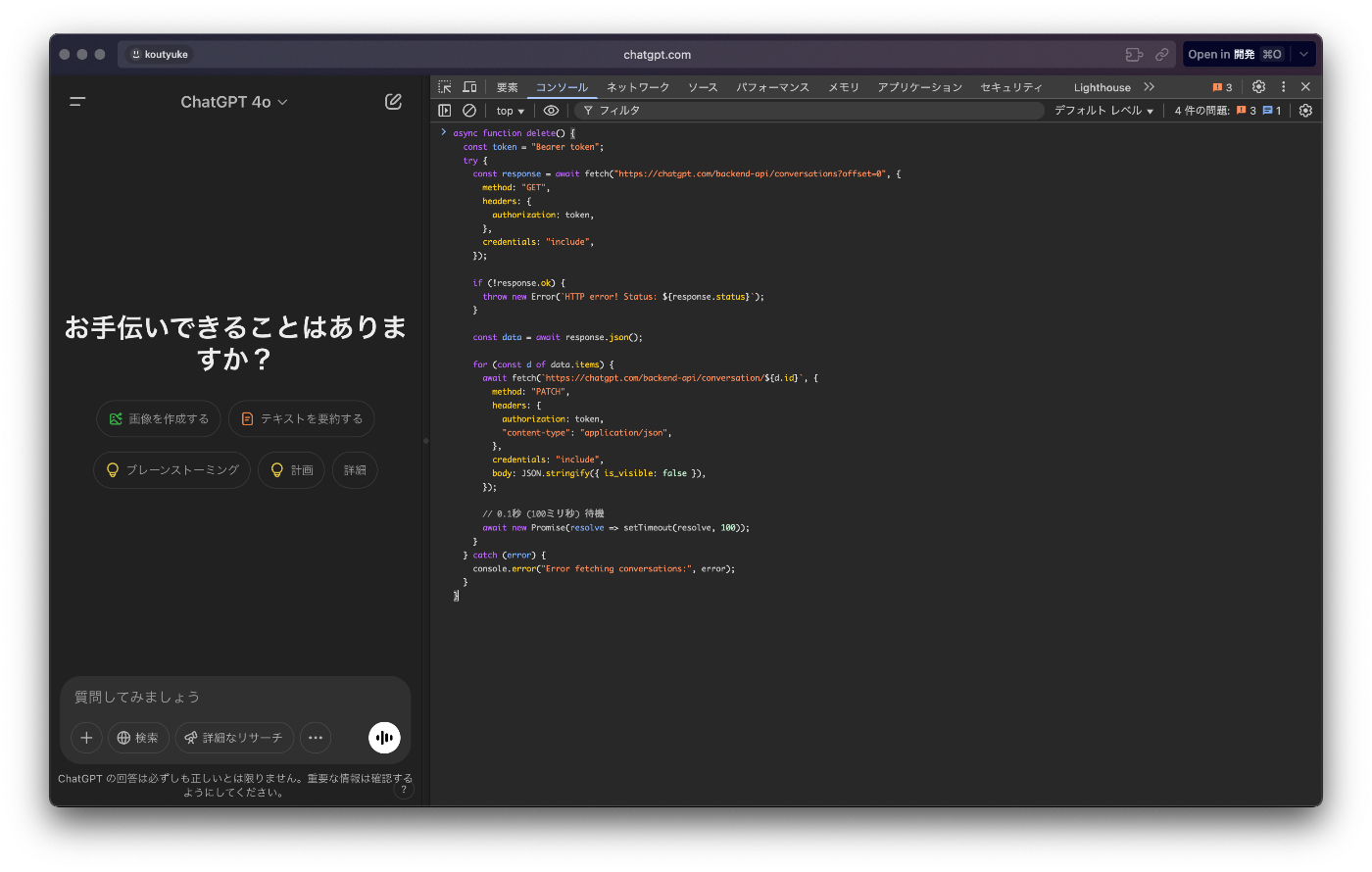Click the 'async function delete() {' line
Viewport: 1372px width, 872px height.
click(x=514, y=133)
